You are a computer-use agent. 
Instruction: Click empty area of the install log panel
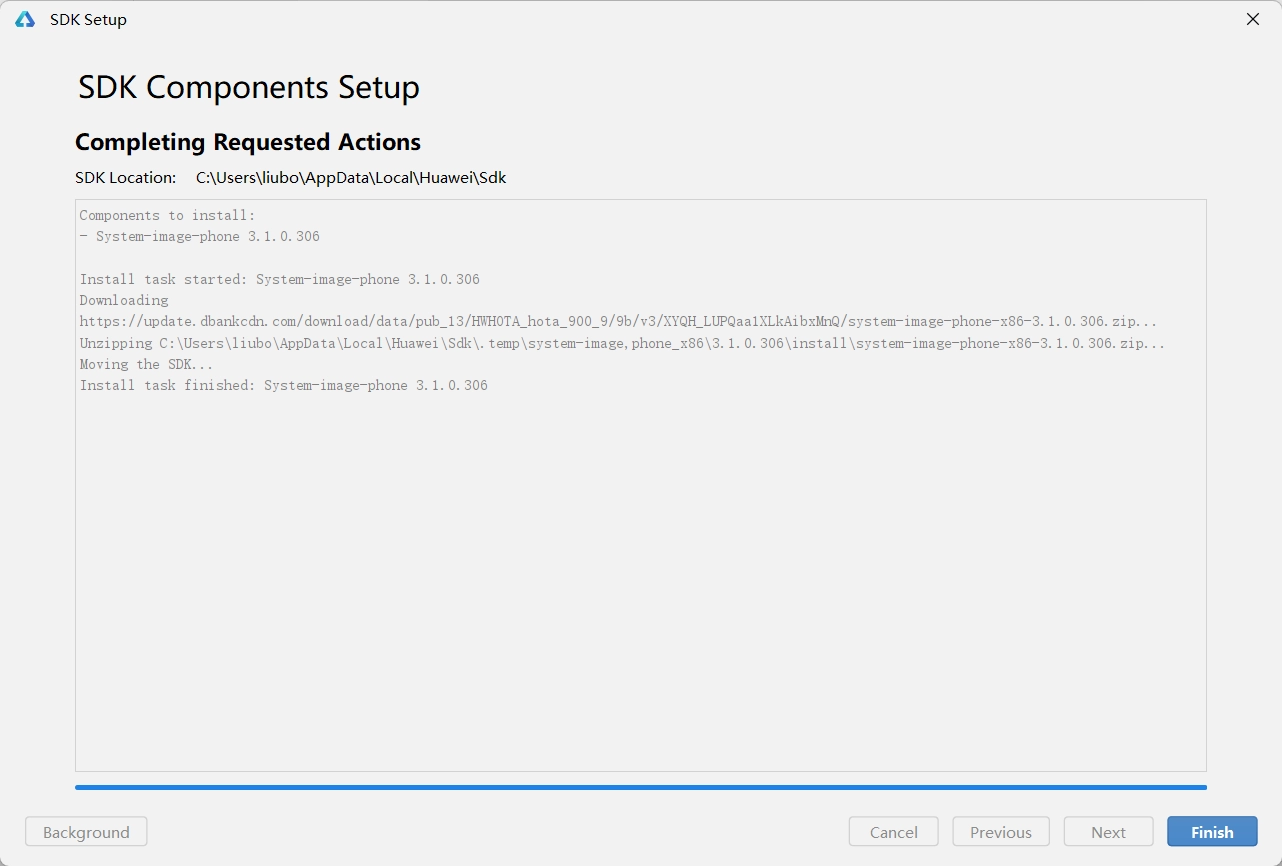(x=640, y=580)
